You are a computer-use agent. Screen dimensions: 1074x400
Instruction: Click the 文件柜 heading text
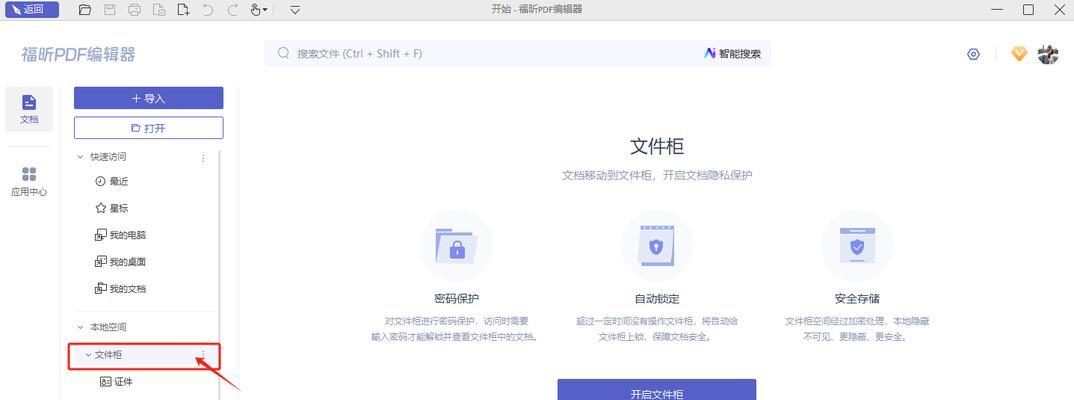pos(656,146)
